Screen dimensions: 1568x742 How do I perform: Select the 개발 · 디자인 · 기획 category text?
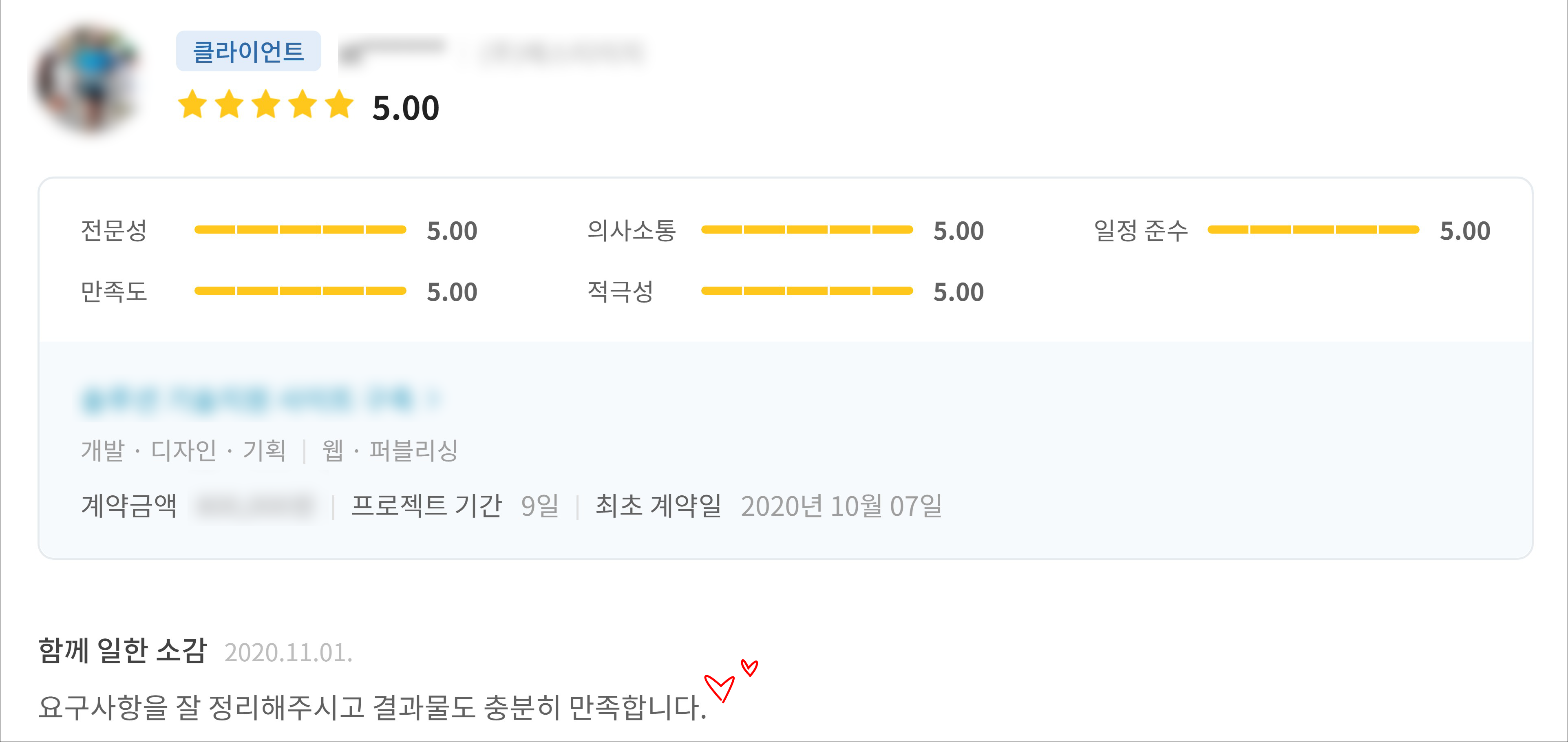[x=183, y=450]
